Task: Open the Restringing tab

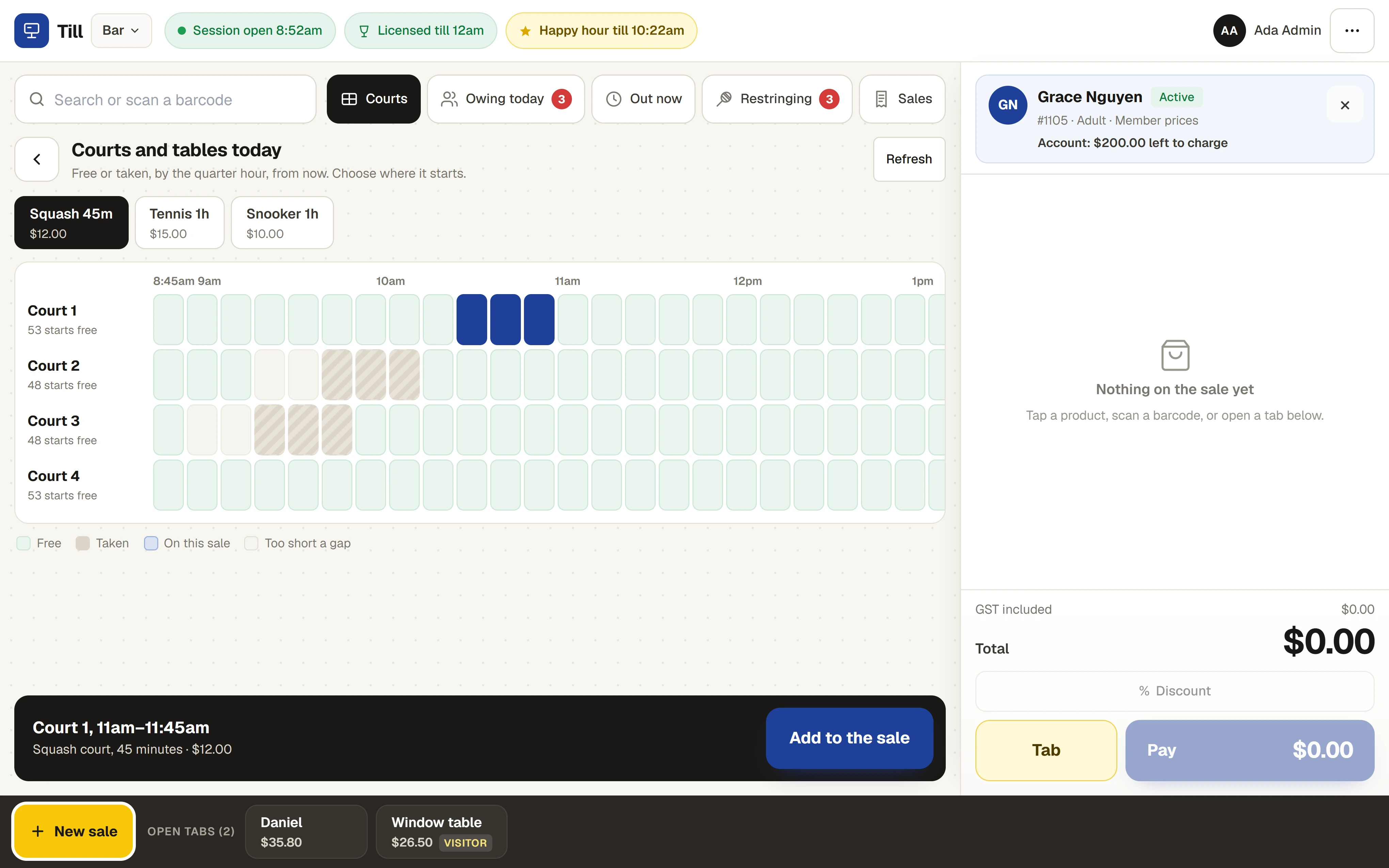Action: tap(777, 99)
